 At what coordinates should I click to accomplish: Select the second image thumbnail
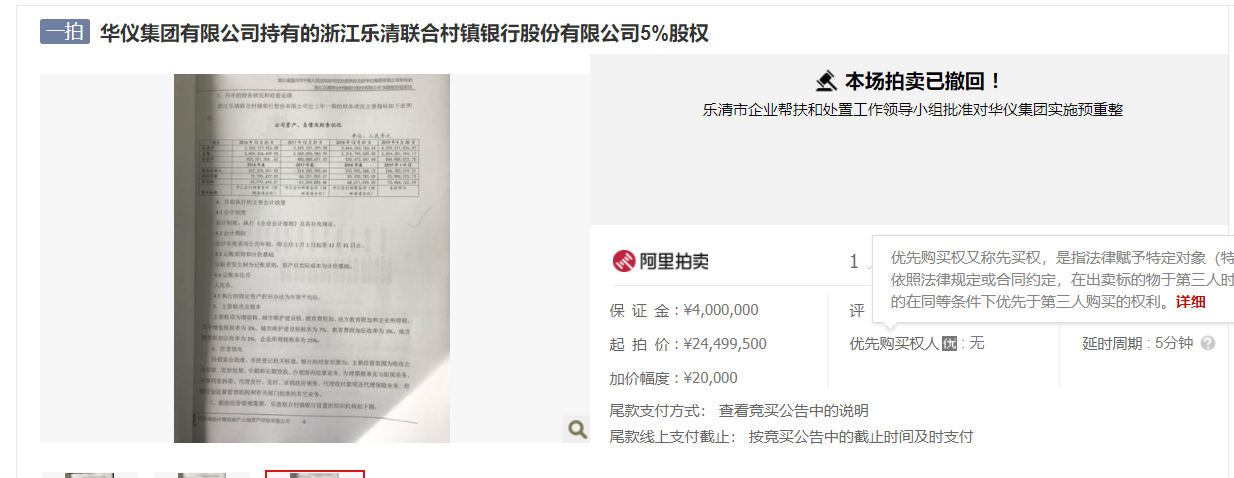click(x=202, y=475)
